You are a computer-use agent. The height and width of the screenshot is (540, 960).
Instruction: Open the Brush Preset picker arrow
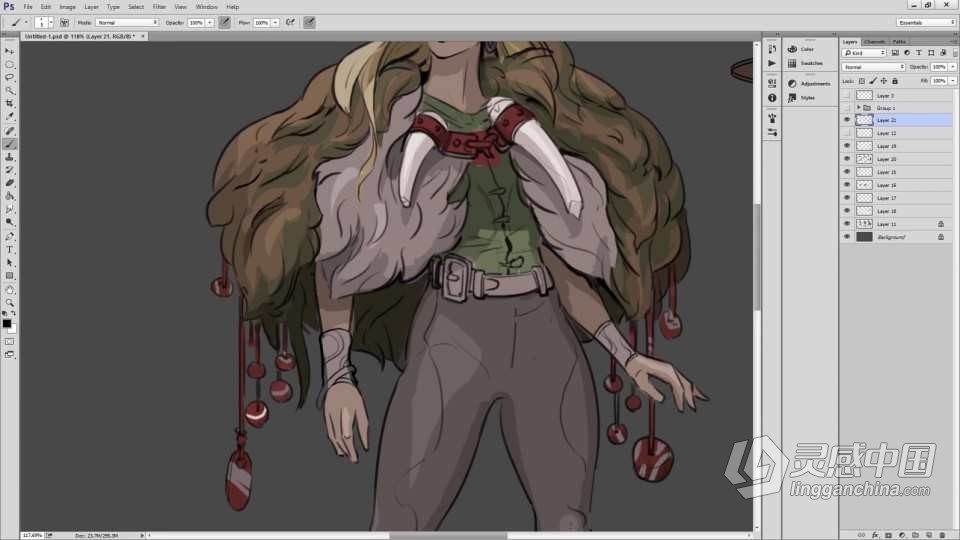[x=51, y=22]
